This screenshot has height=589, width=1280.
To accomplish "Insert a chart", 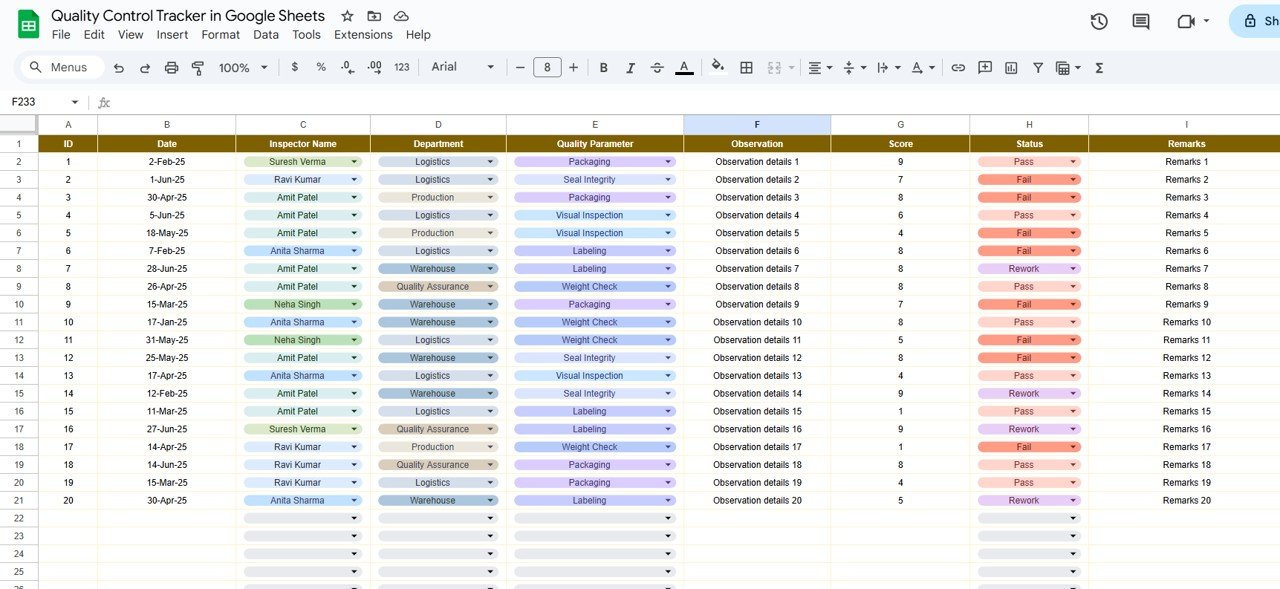I will tap(1011, 67).
